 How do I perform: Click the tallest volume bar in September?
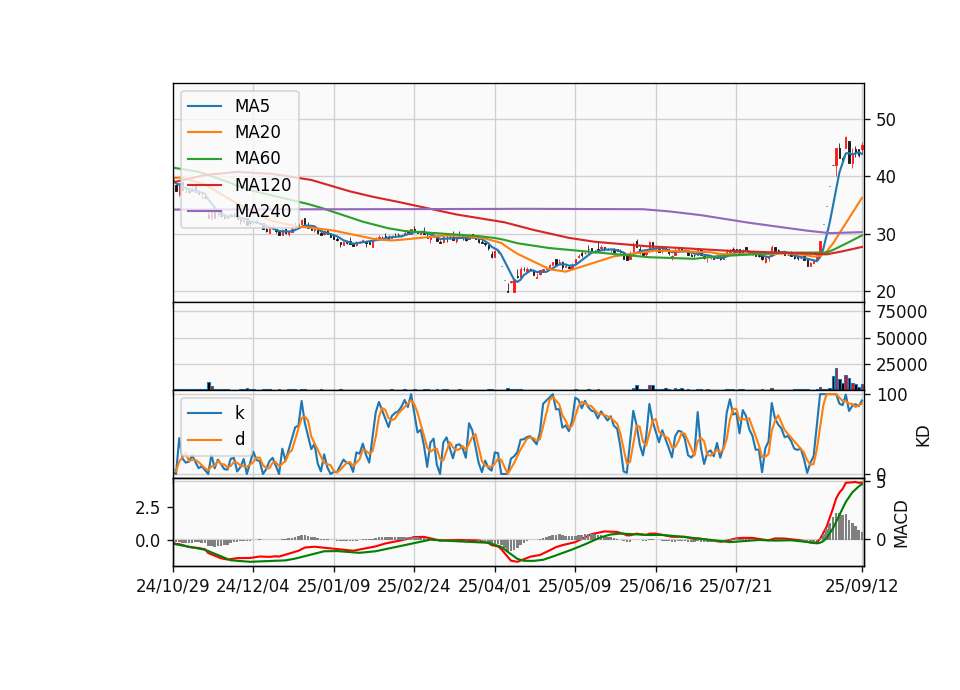pyautogui.click(x=836, y=379)
